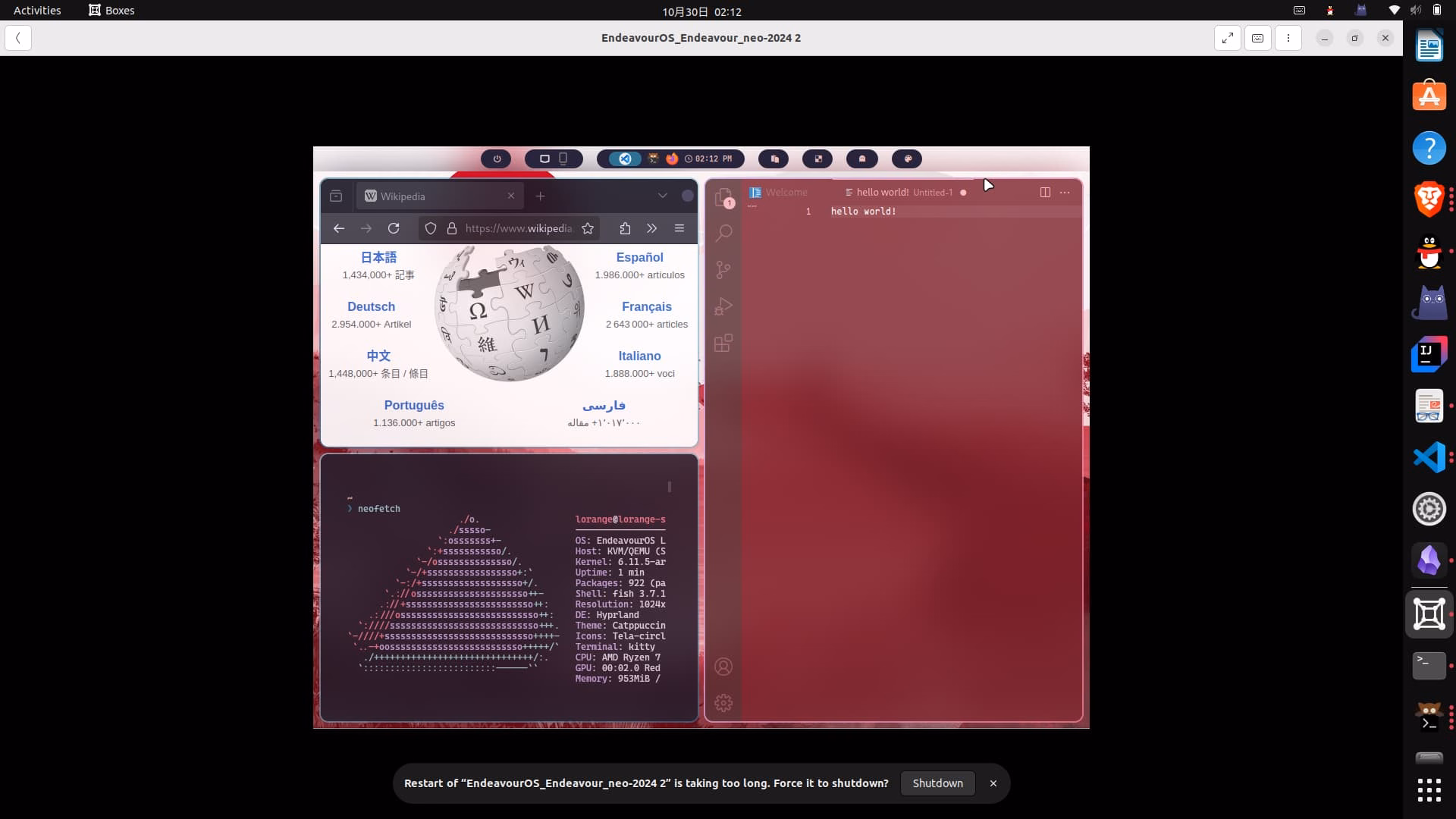Image resolution: width=1456 pixels, height=819 pixels.
Task: Open the فارسی Wikipedia link
Action: [604, 405]
